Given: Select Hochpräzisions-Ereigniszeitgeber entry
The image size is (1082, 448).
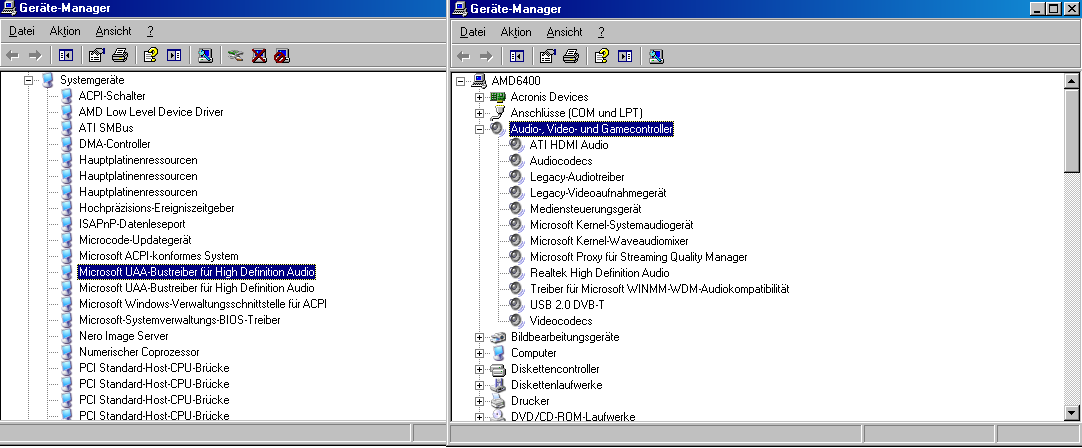Looking at the screenshot, I should (x=157, y=208).
